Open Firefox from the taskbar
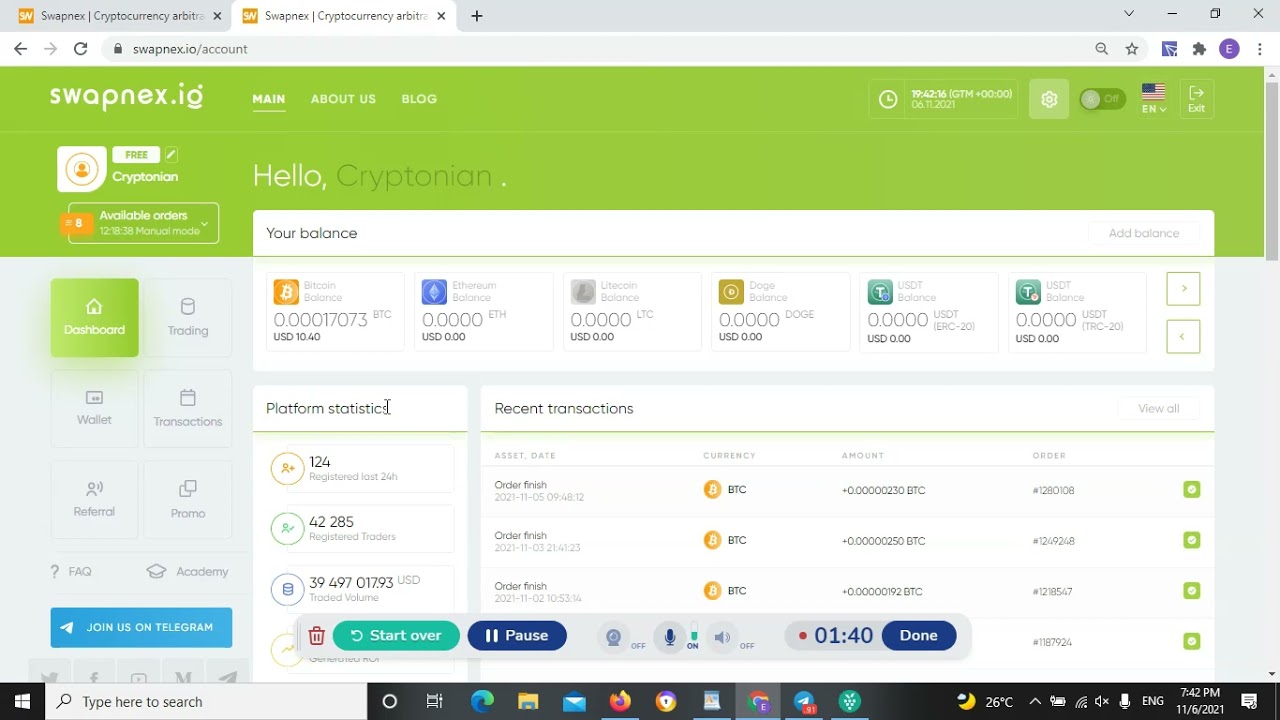This screenshot has height=720, width=1280. (620, 701)
